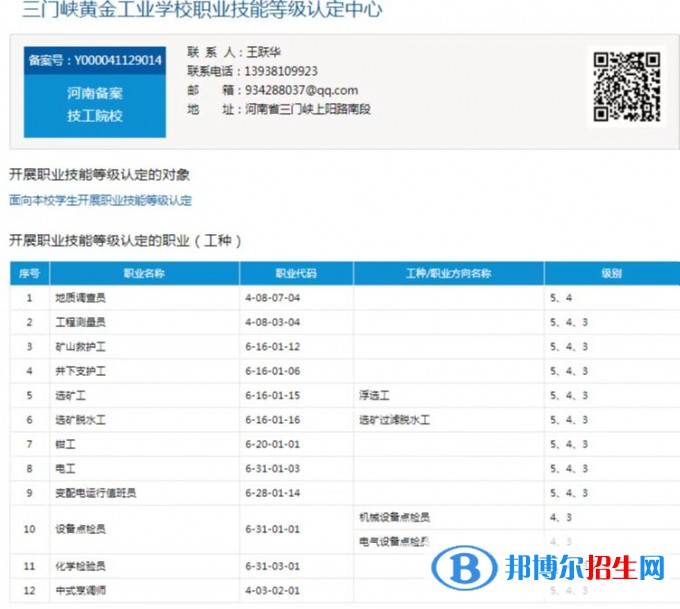Viewport: 680px width, 609px height.
Task: Select code 6-16-01-16
Action: (x=273, y=419)
